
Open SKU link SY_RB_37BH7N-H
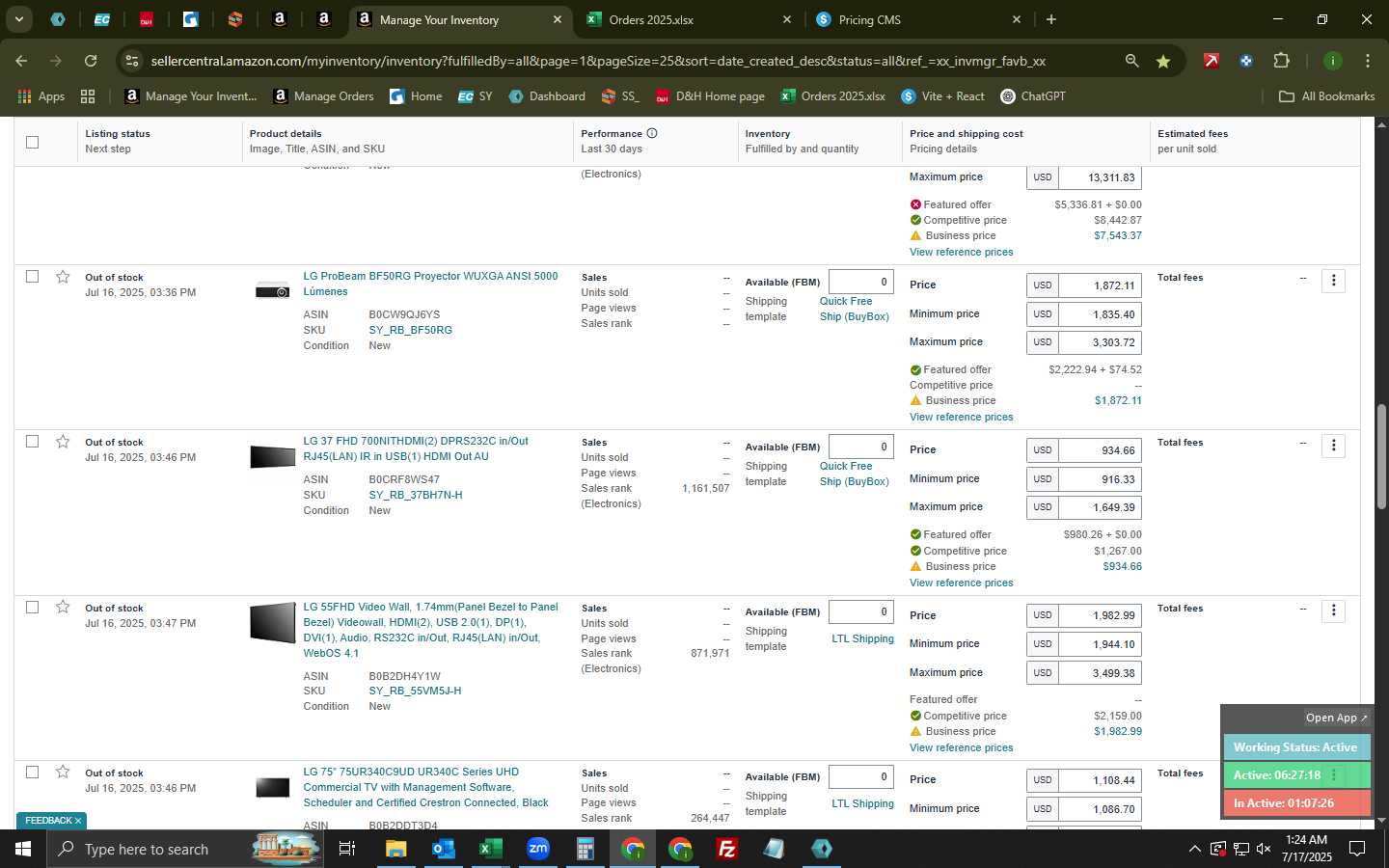pos(415,495)
